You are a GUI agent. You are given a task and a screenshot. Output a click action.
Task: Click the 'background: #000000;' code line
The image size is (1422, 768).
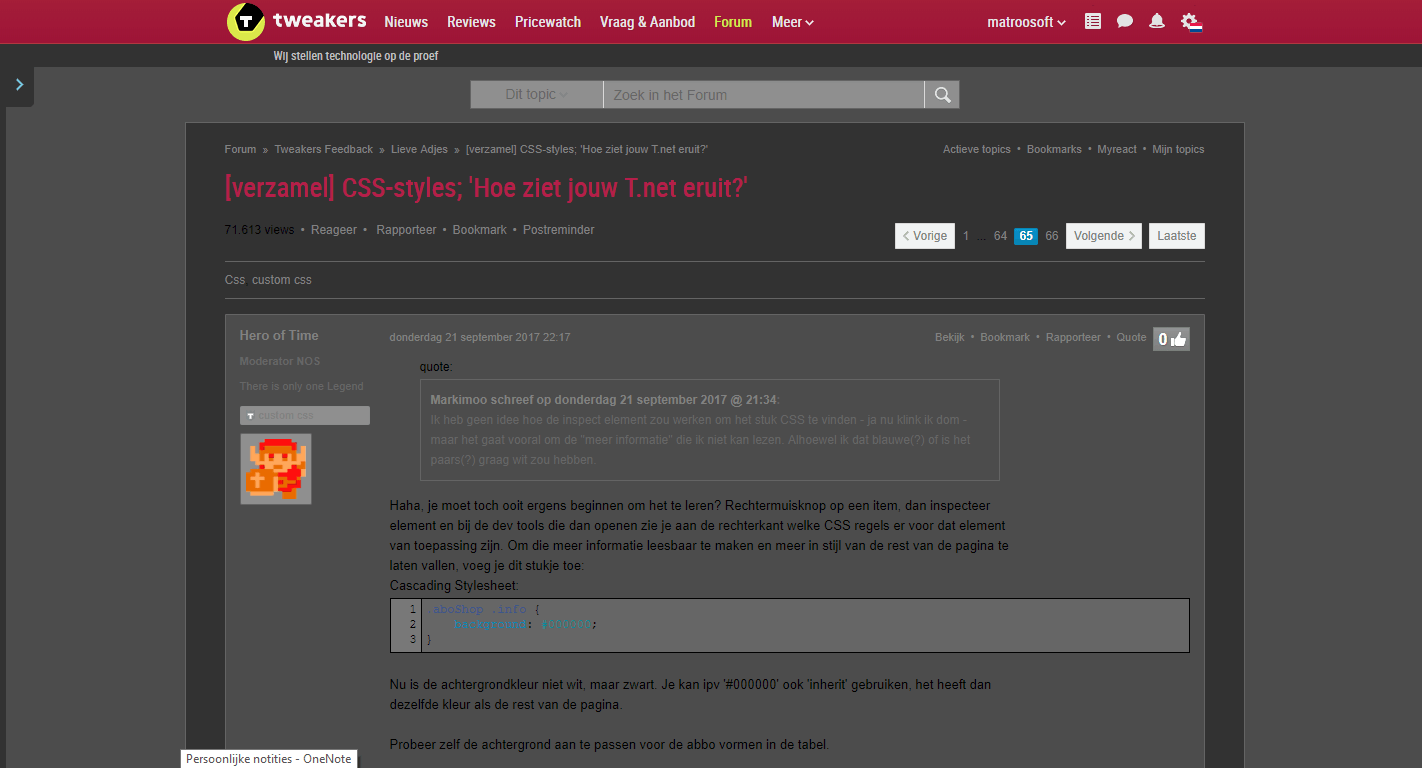(x=525, y=624)
